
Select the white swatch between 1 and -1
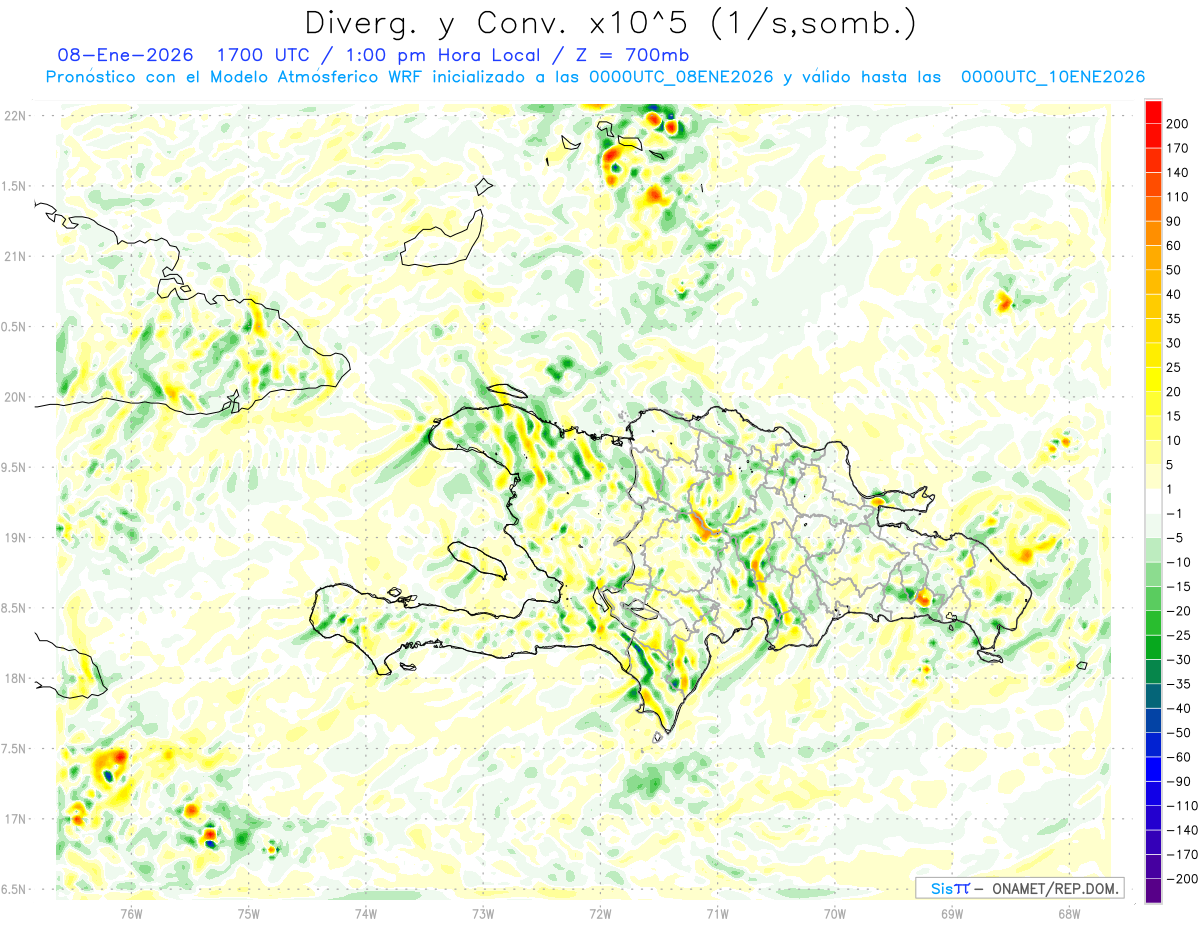click(1152, 501)
